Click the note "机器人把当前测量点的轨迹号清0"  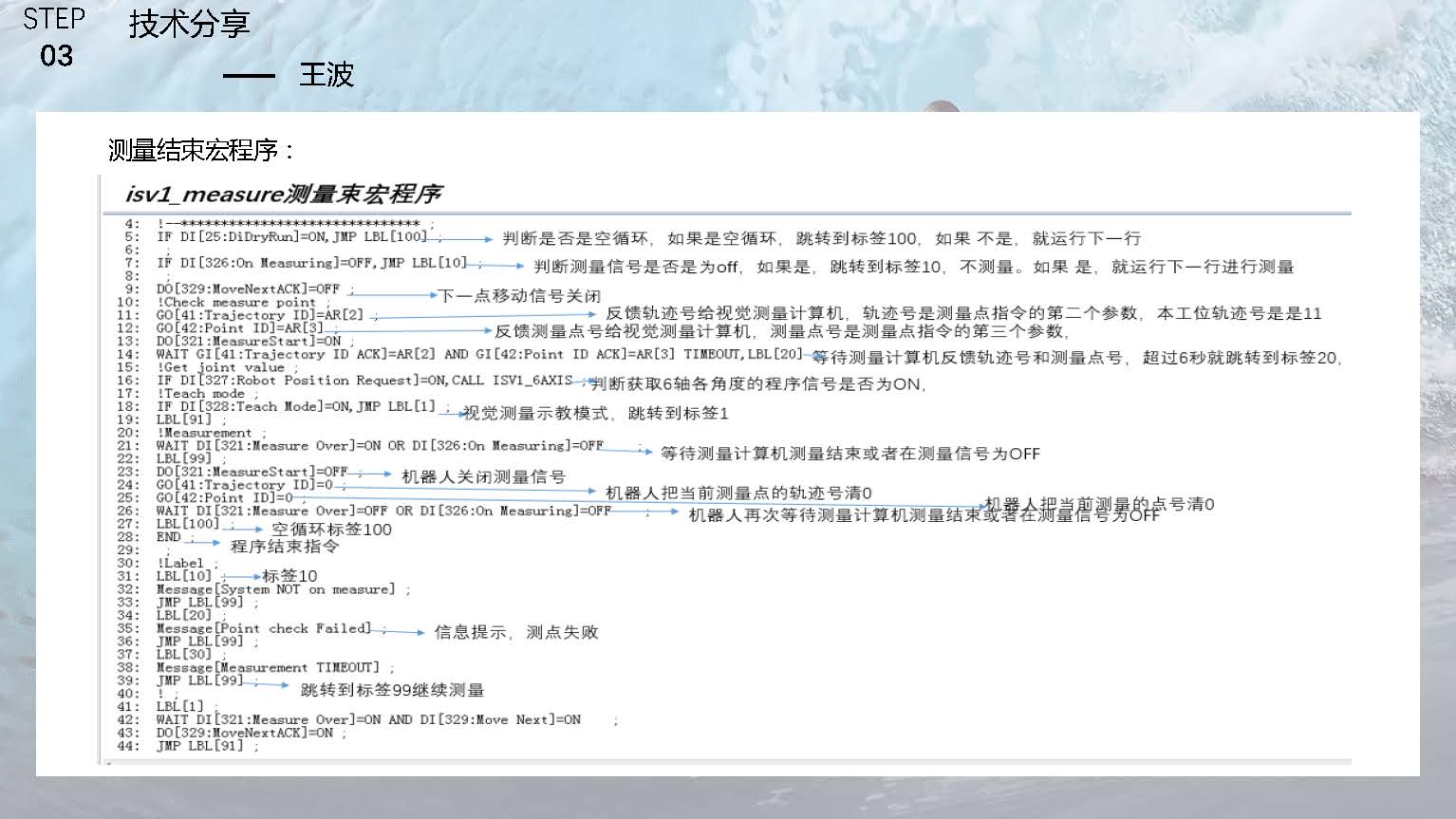coord(738,493)
